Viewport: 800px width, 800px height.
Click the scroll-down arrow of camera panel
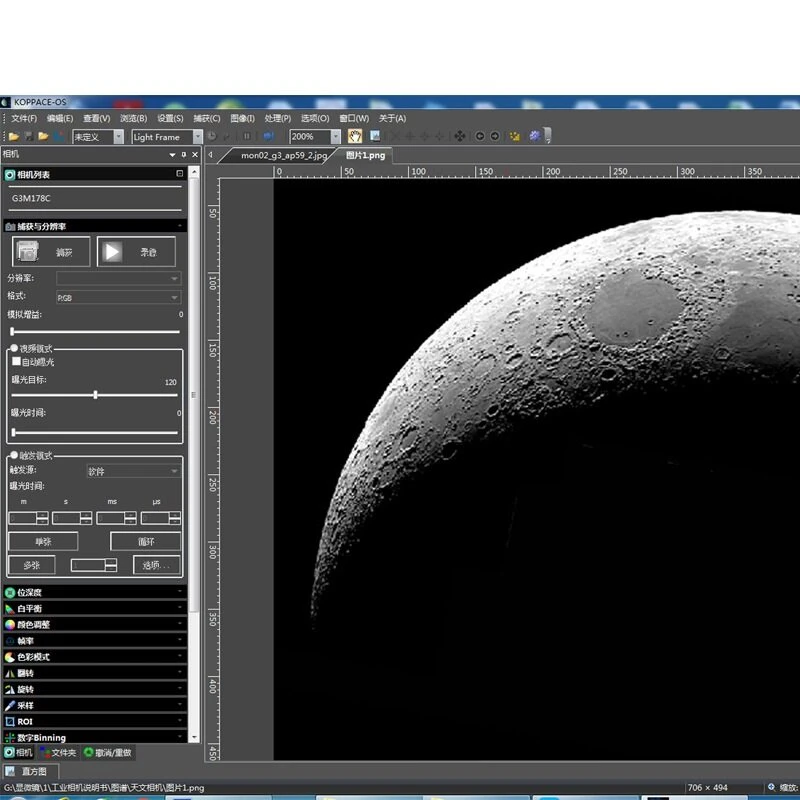[x=194, y=738]
